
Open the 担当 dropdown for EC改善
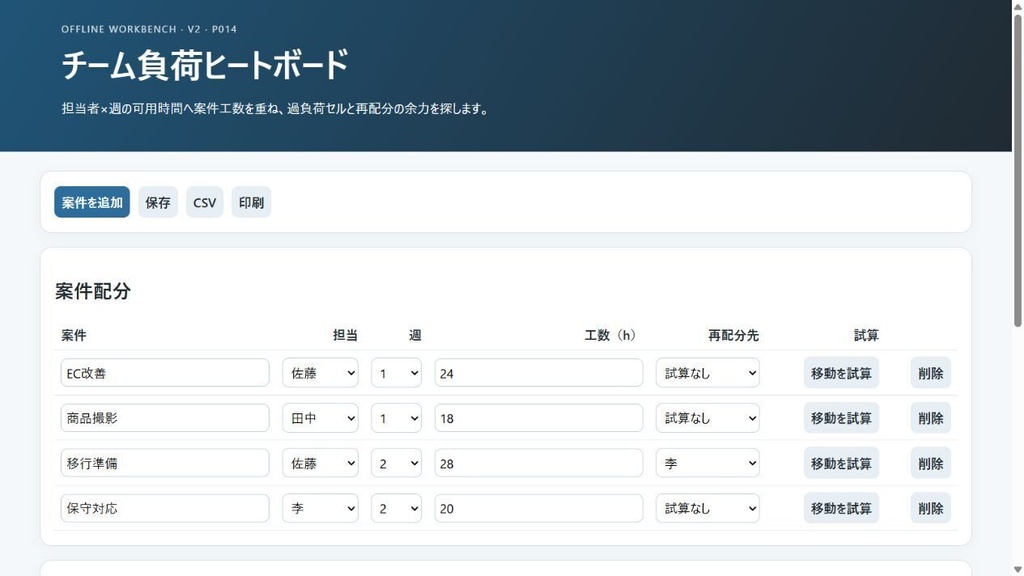click(321, 373)
